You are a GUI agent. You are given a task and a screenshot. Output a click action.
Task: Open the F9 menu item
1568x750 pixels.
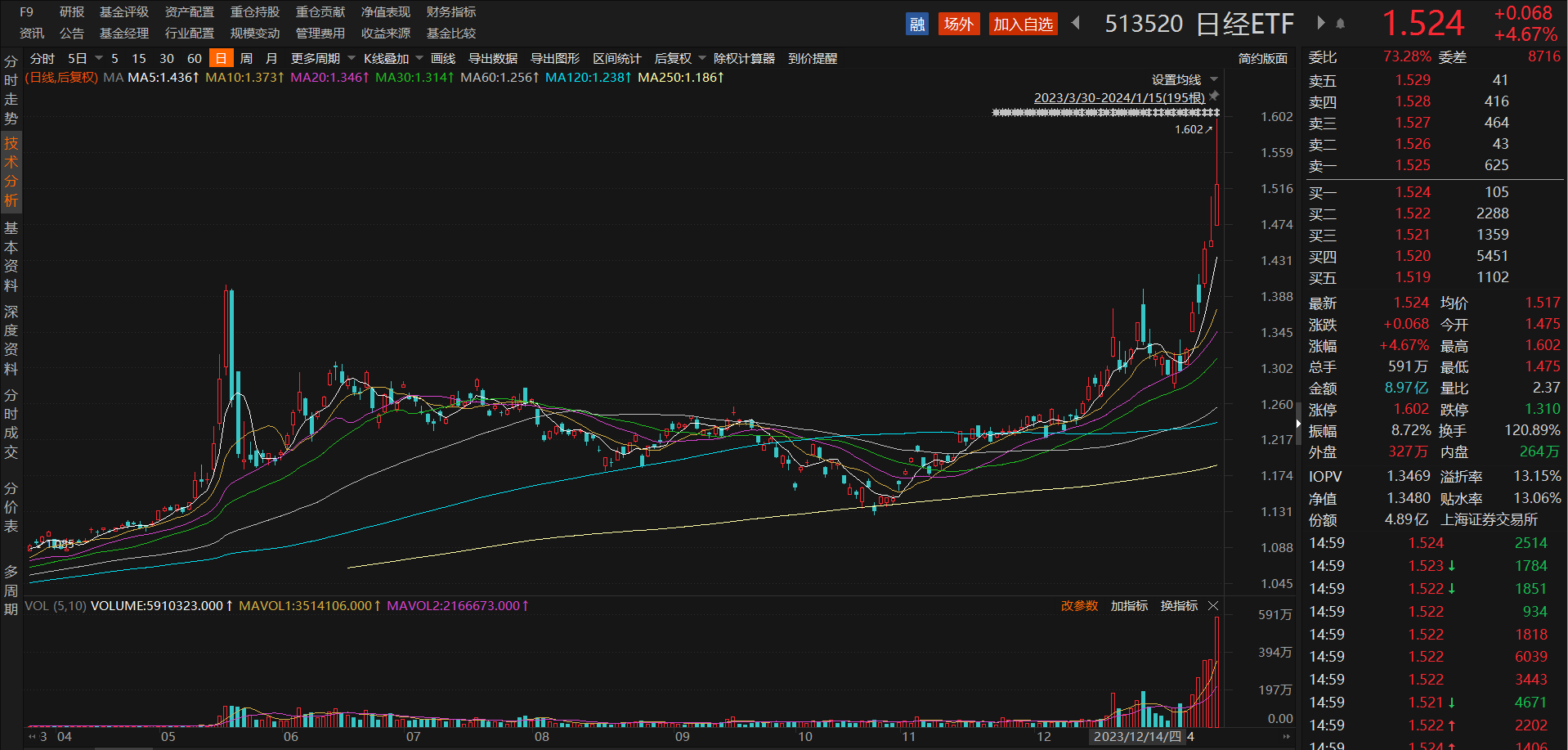(27, 12)
